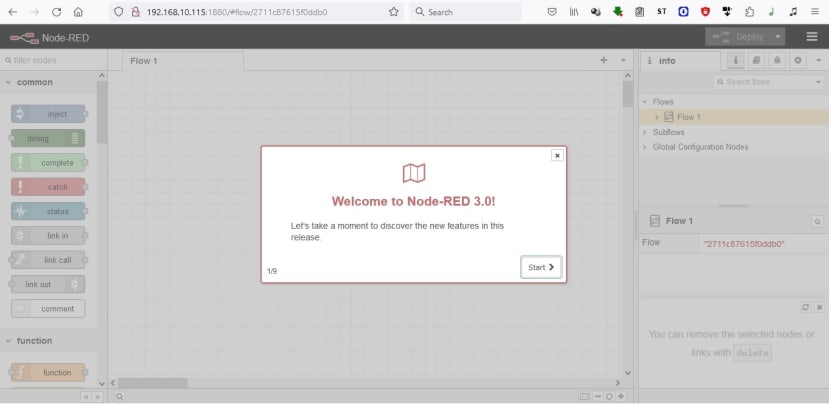Select the link in node
The width and height of the screenshot is (829, 404).
[48, 235]
